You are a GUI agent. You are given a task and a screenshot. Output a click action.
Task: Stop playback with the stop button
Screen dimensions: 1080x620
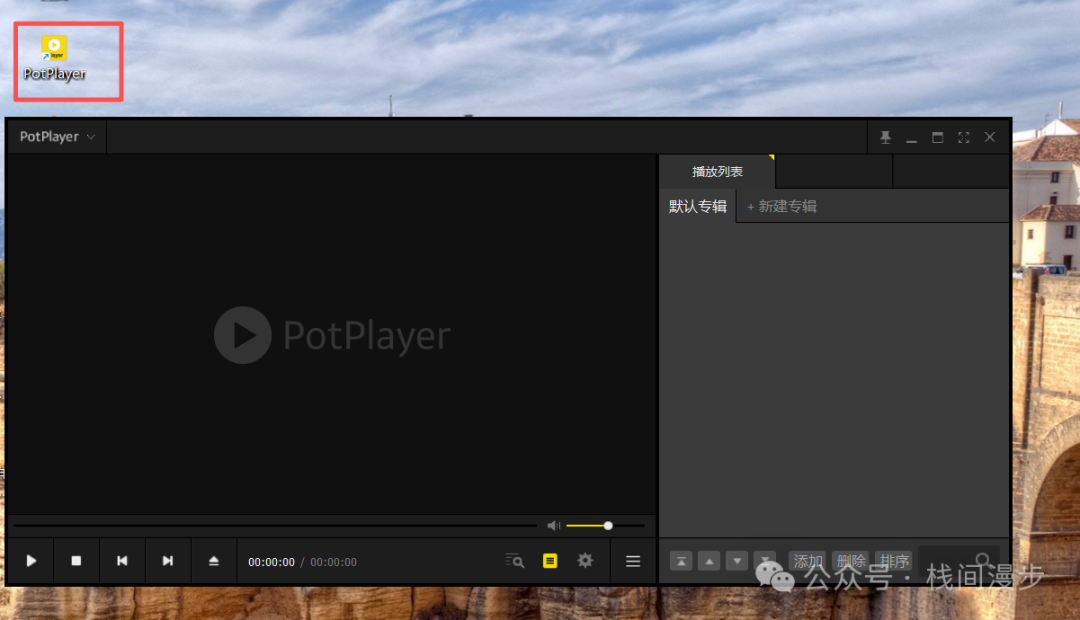pos(76,561)
